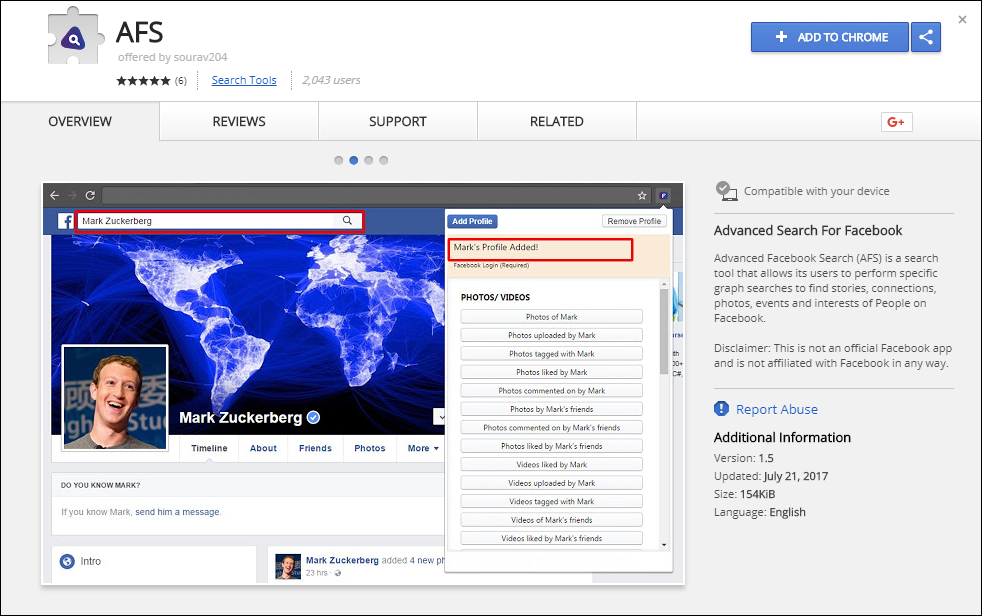This screenshot has width=982, height=616.
Task: Click Videos tagged with Mark button
Action: pyautogui.click(x=552, y=501)
